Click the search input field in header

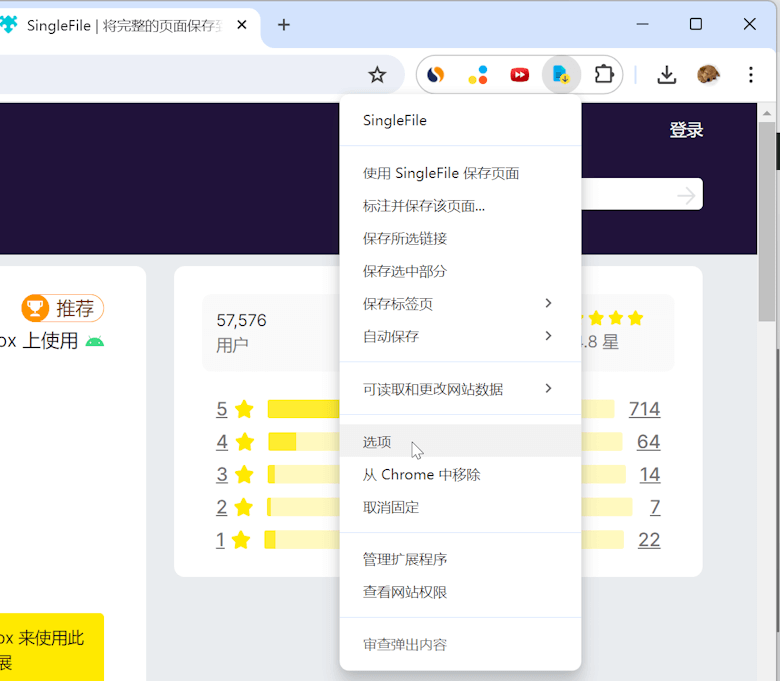click(x=642, y=194)
